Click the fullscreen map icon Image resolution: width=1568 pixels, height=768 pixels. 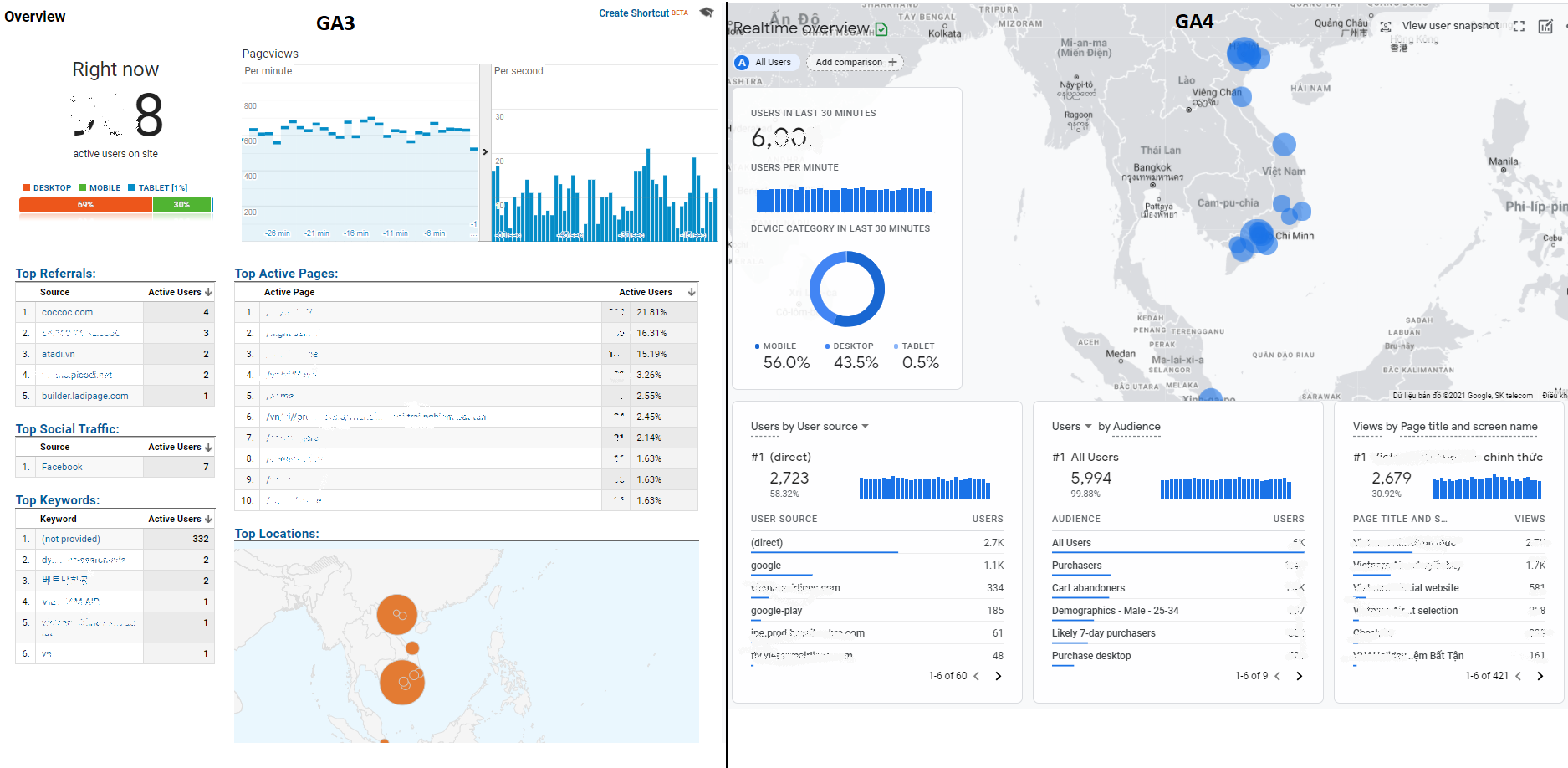click(x=1519, y=27)
